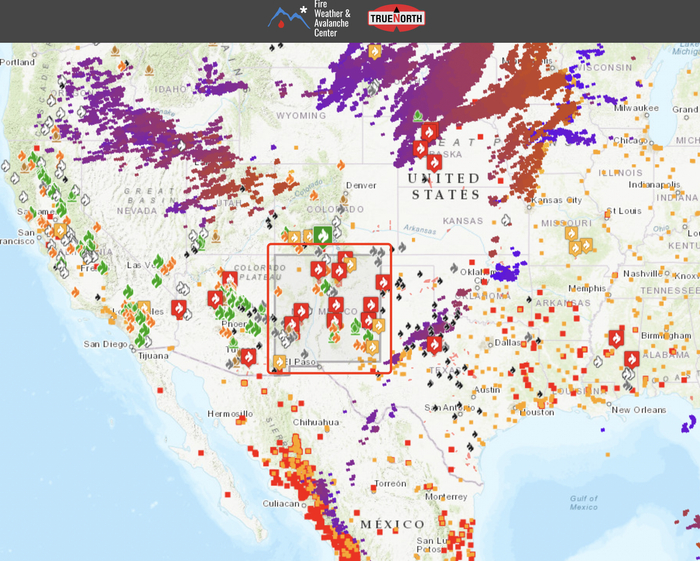Open the southernmost red fire marker in Nebraska
700x561 pixels.
pos(434,163)
